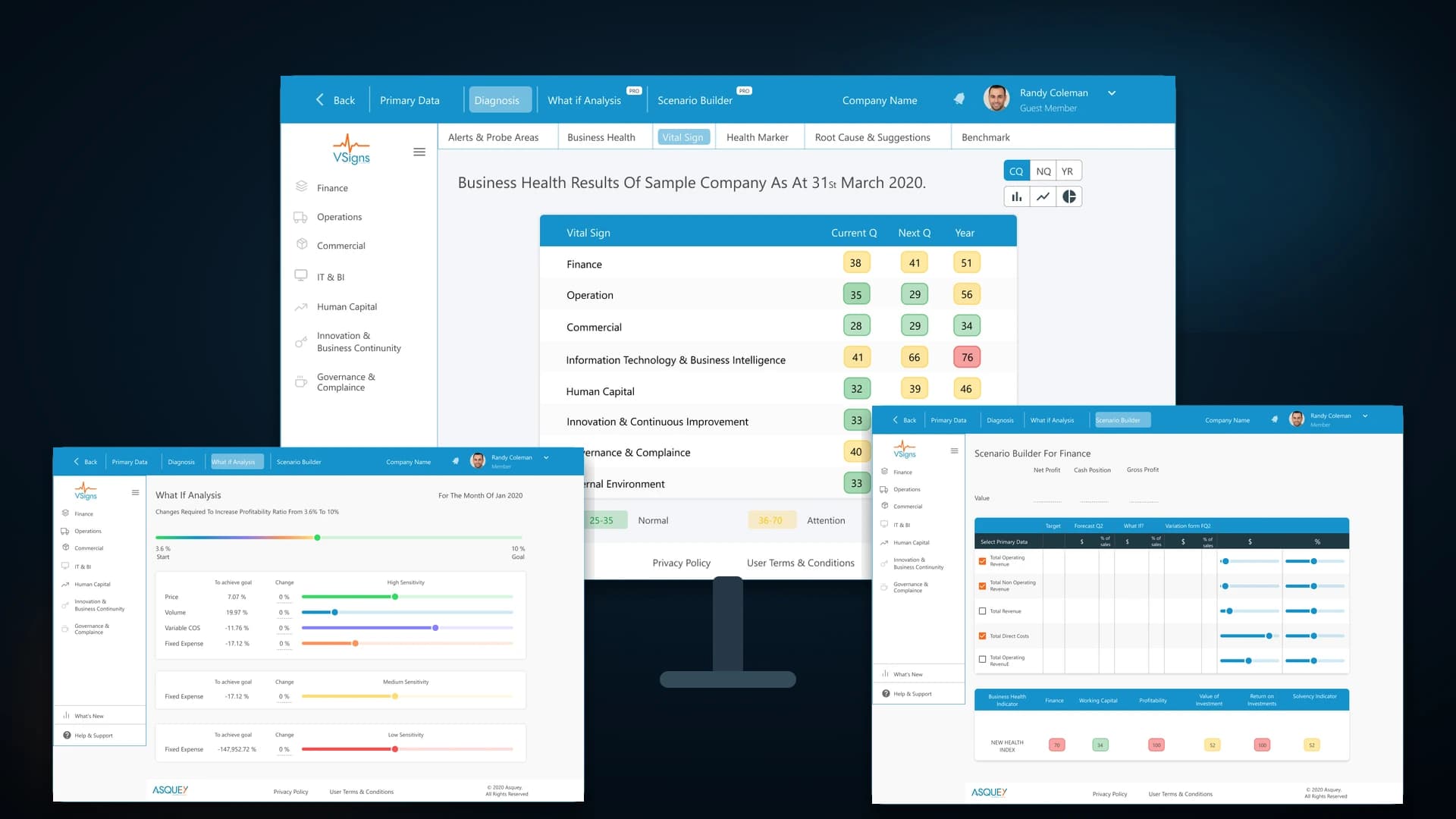1456x819 pixels.
Task: Click Randy Coleman avatar in Diagnosis window
Action: [x=996, y=99]
